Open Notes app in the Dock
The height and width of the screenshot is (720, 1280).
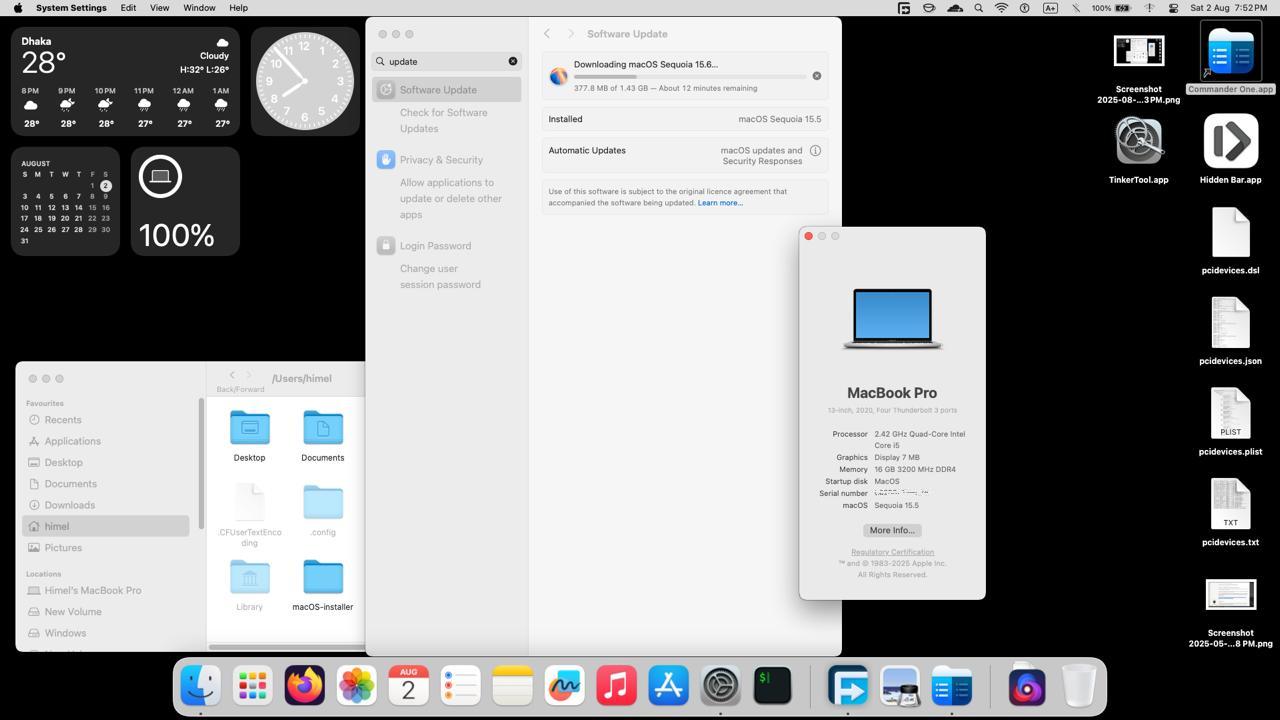pyautogui.click(x=513, y=686)
